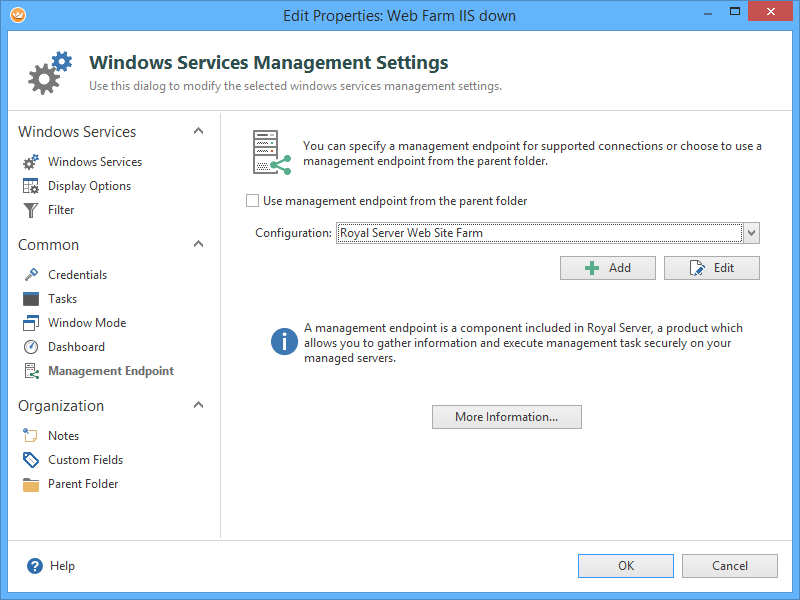The height and width of the screenshot is (600, 800).
Task: Click the Window Mode icon
Action: tap(30, 323)
